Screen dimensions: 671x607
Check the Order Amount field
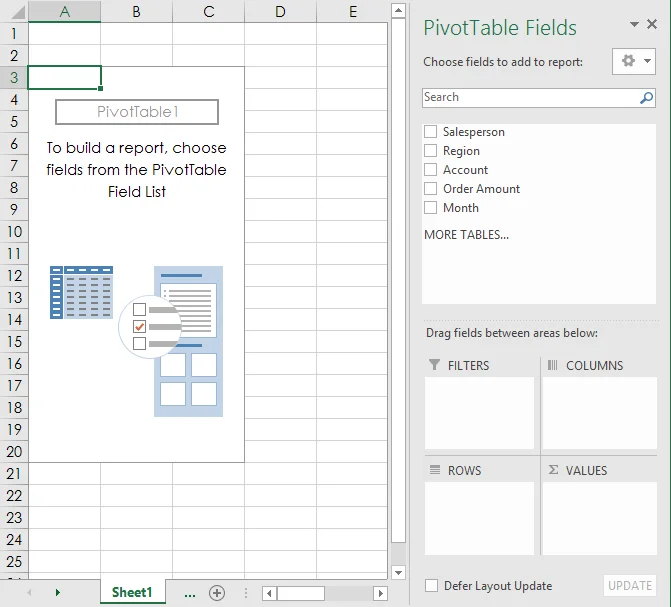431,188
